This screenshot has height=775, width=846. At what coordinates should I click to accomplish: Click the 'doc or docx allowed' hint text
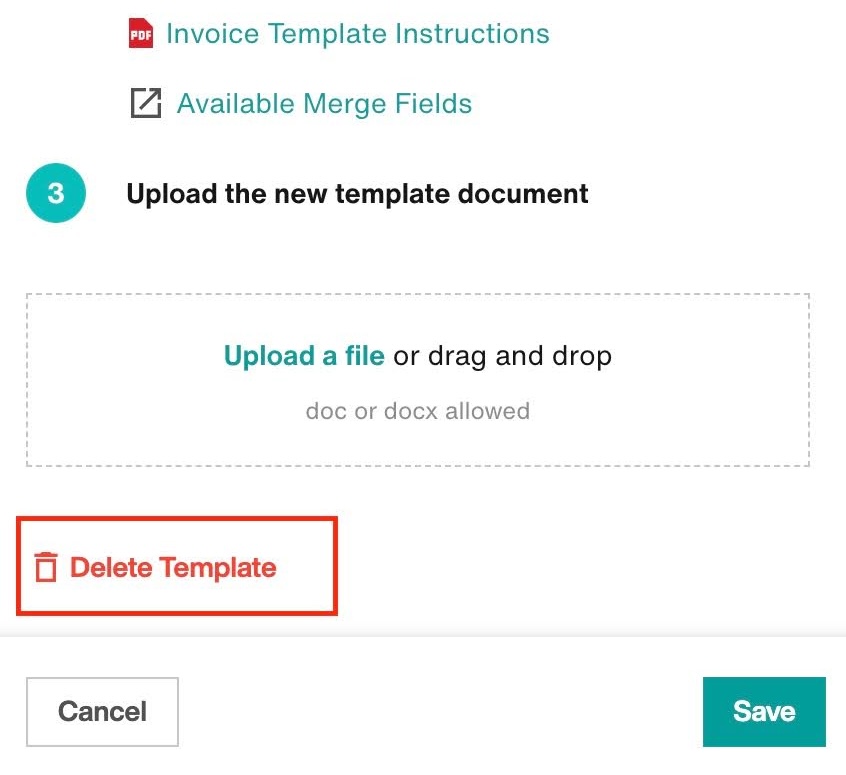(x=418, y=411)
